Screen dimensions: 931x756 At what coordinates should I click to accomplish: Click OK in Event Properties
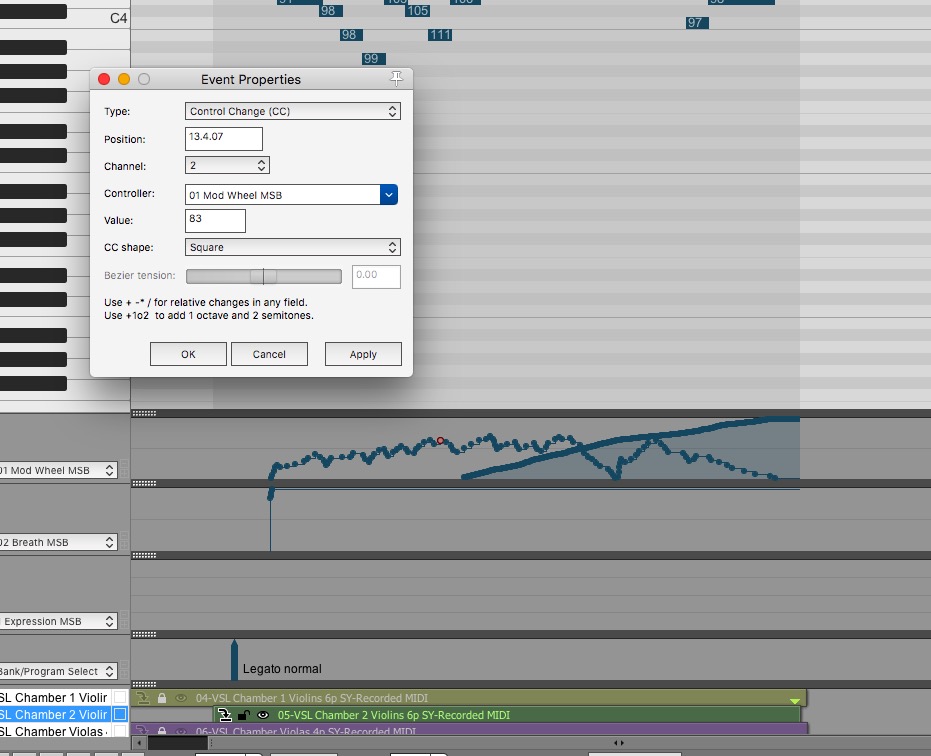pos(188,354)
